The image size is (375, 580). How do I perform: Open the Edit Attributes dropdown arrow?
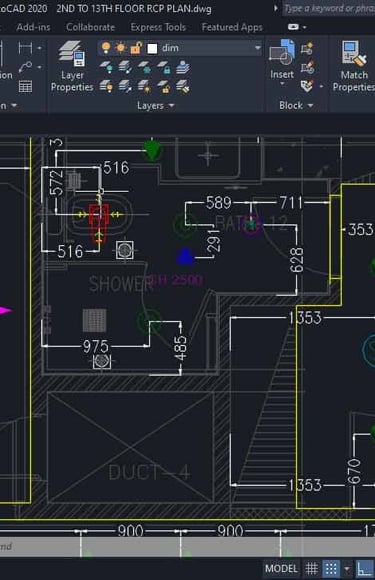point(321,87)
